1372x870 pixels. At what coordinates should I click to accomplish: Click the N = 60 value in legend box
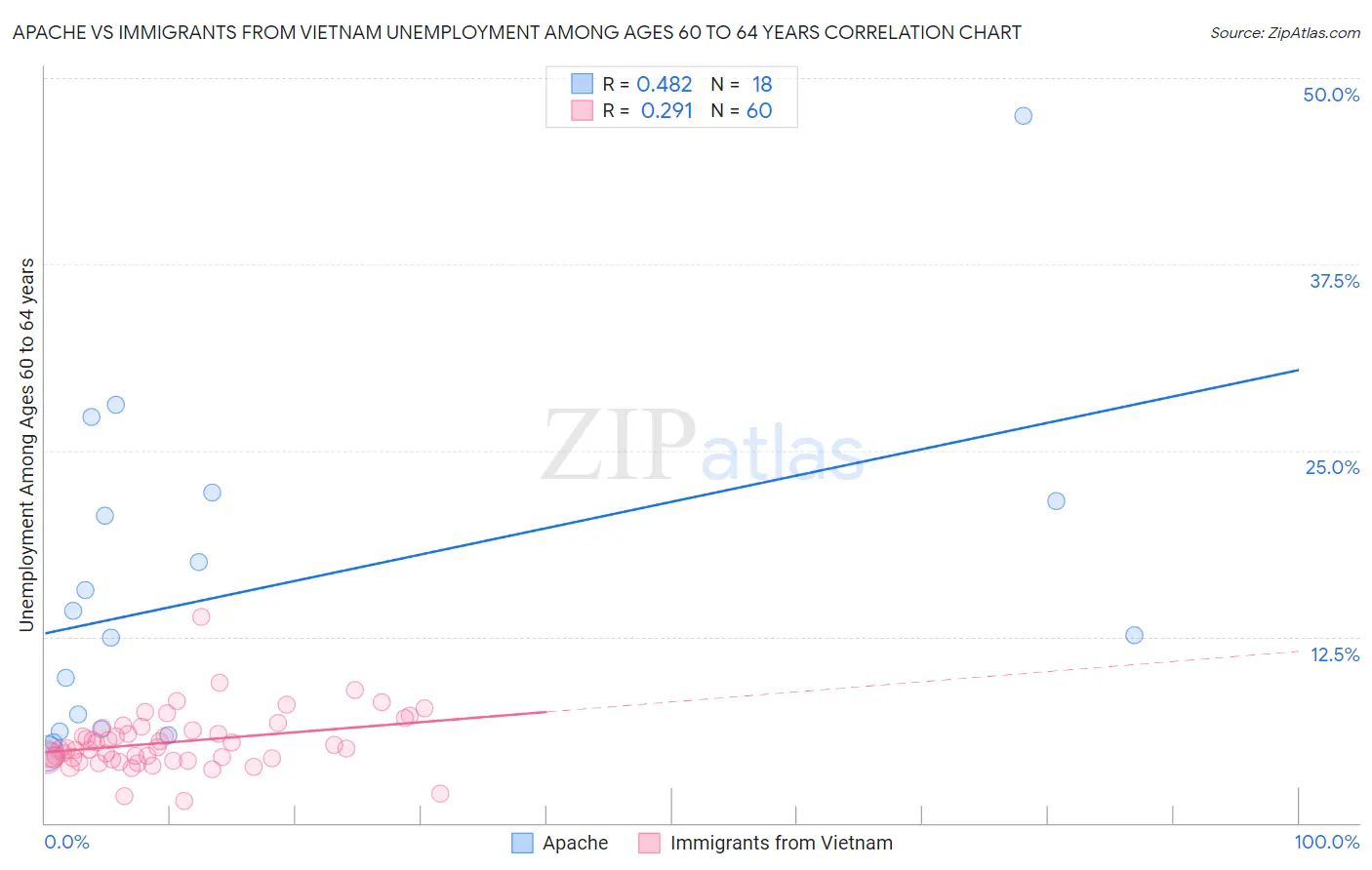point(742,110)
